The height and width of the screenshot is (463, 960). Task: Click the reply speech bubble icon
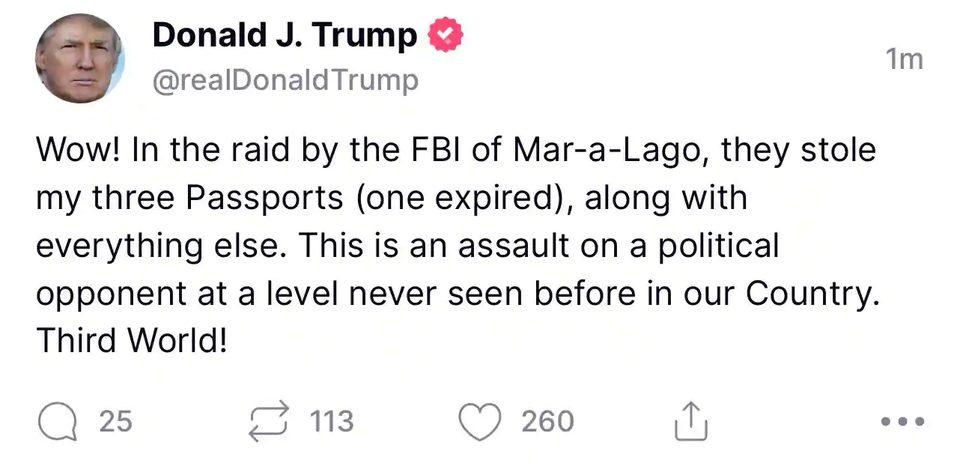click(58, 421)
